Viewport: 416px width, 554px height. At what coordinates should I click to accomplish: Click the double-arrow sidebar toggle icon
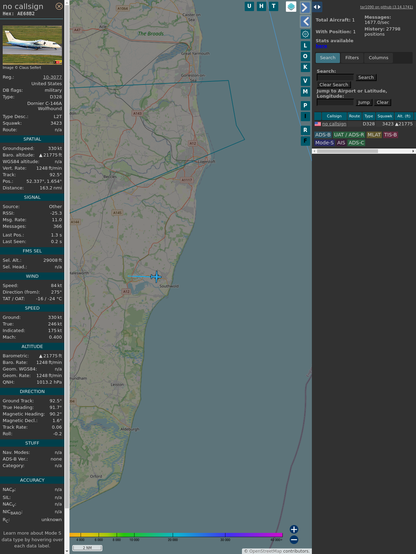tap(317, 7)
